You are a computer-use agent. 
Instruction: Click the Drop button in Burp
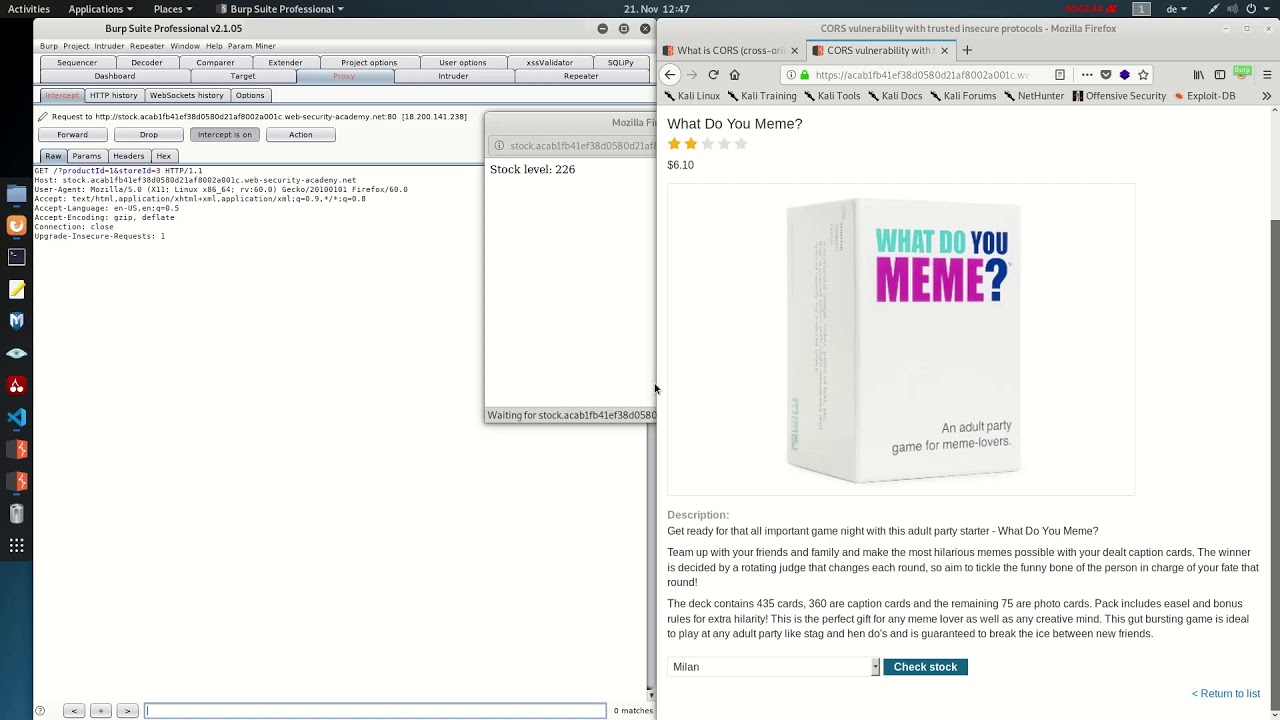[x=149, y=135]
